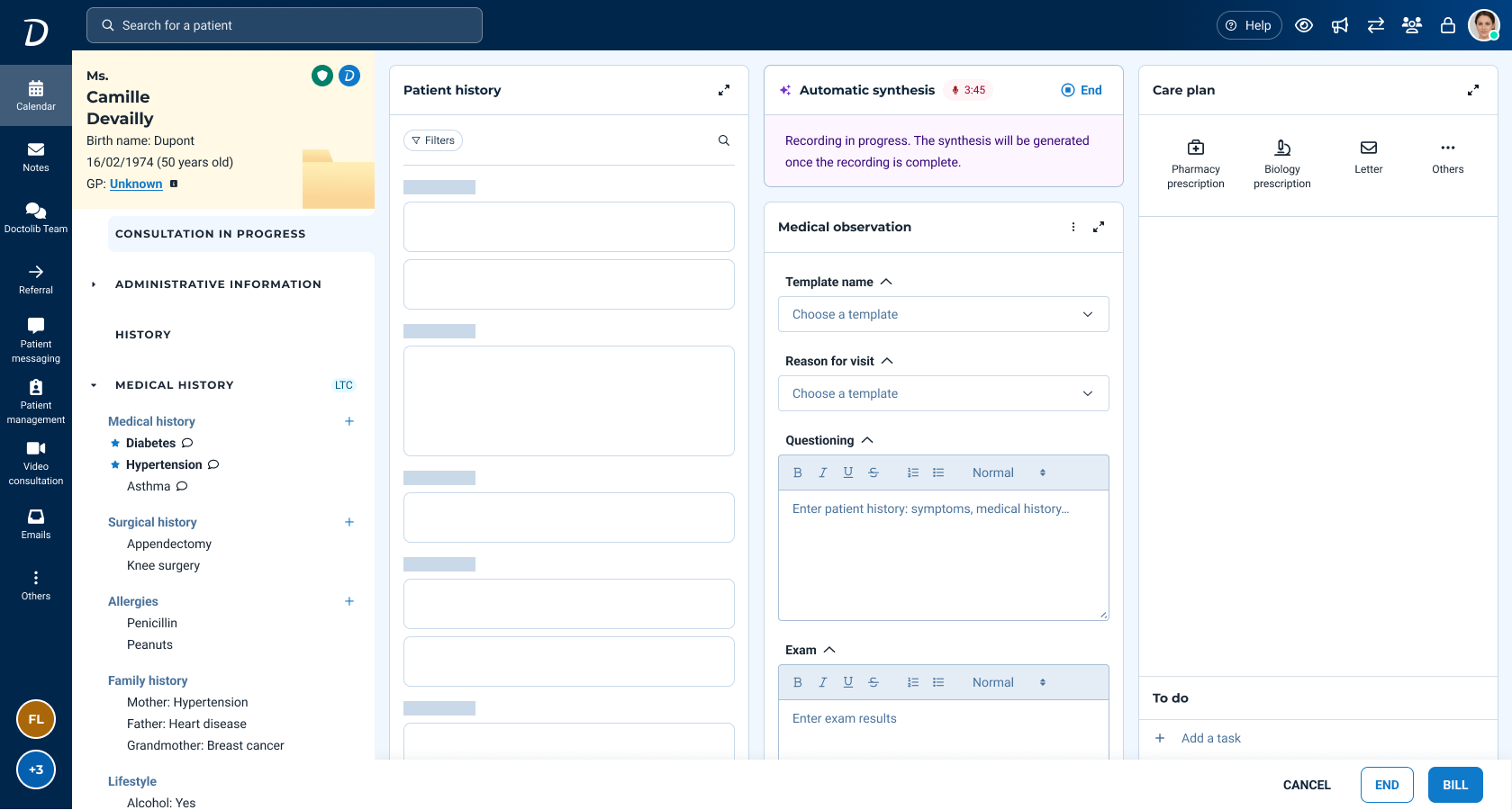
Task: Go to the History section
Action: (x=143, y=335)
